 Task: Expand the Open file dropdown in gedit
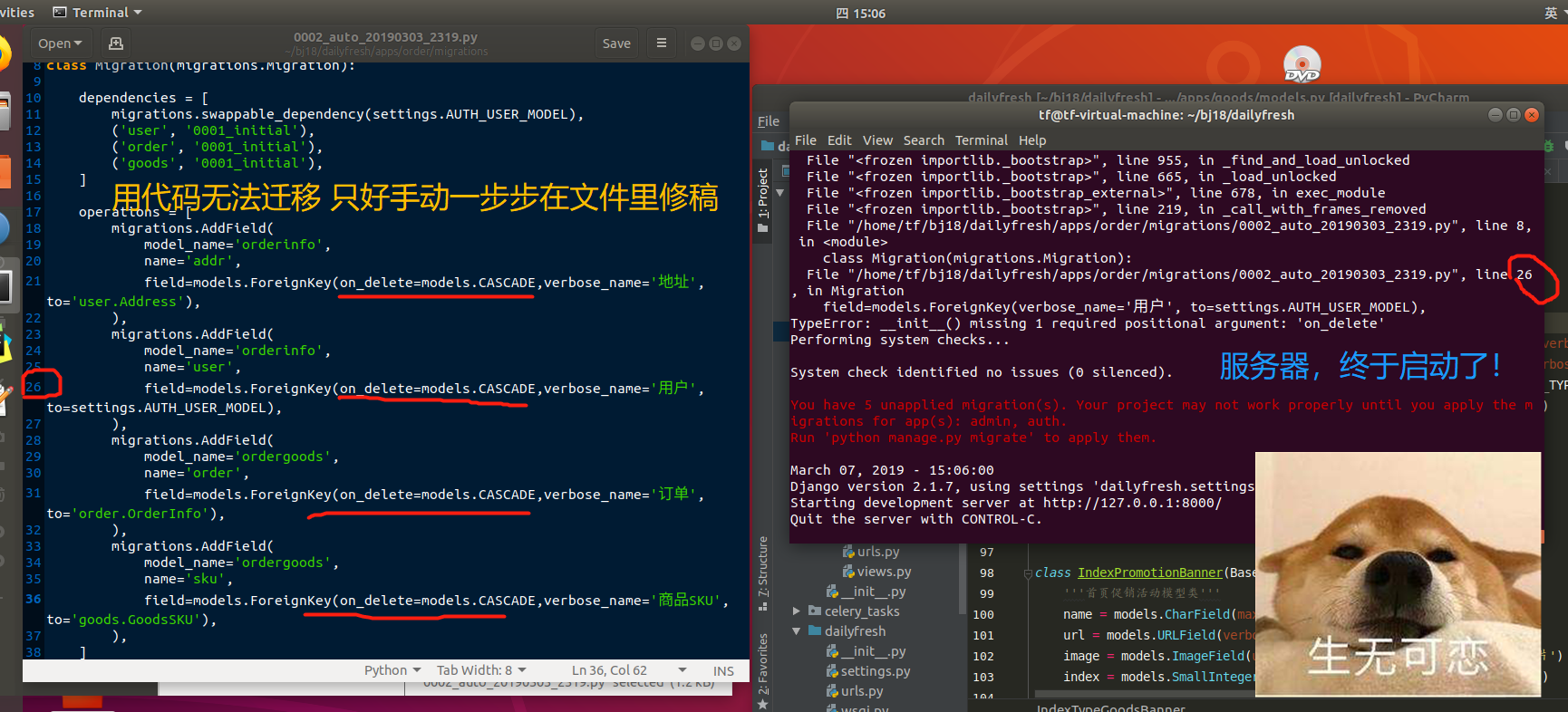(x=60, y=43)
